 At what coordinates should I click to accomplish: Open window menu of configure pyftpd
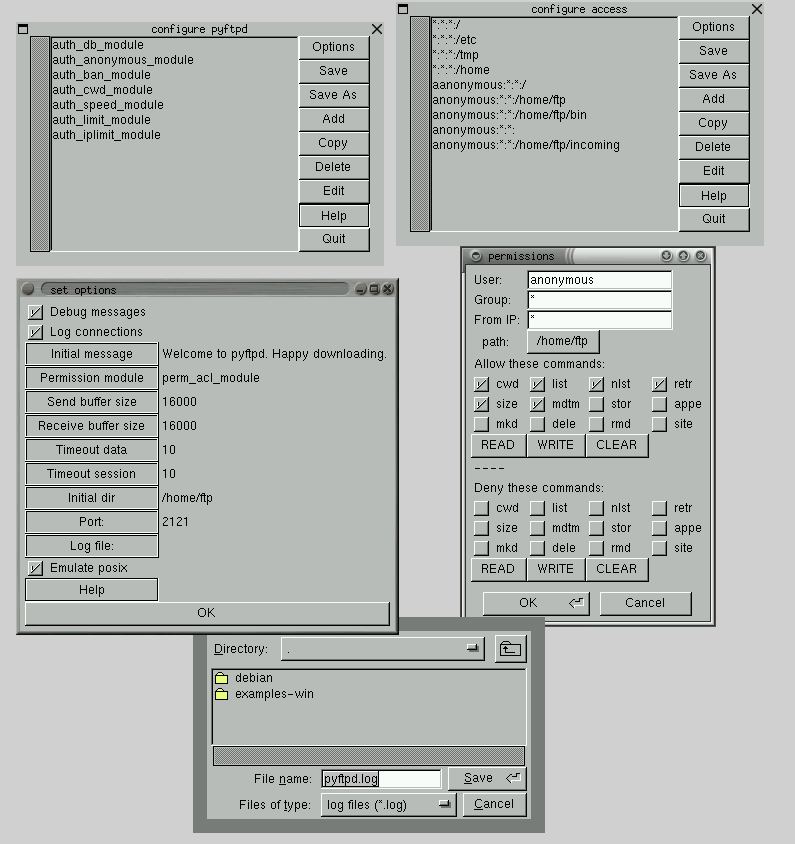[24, 29]
